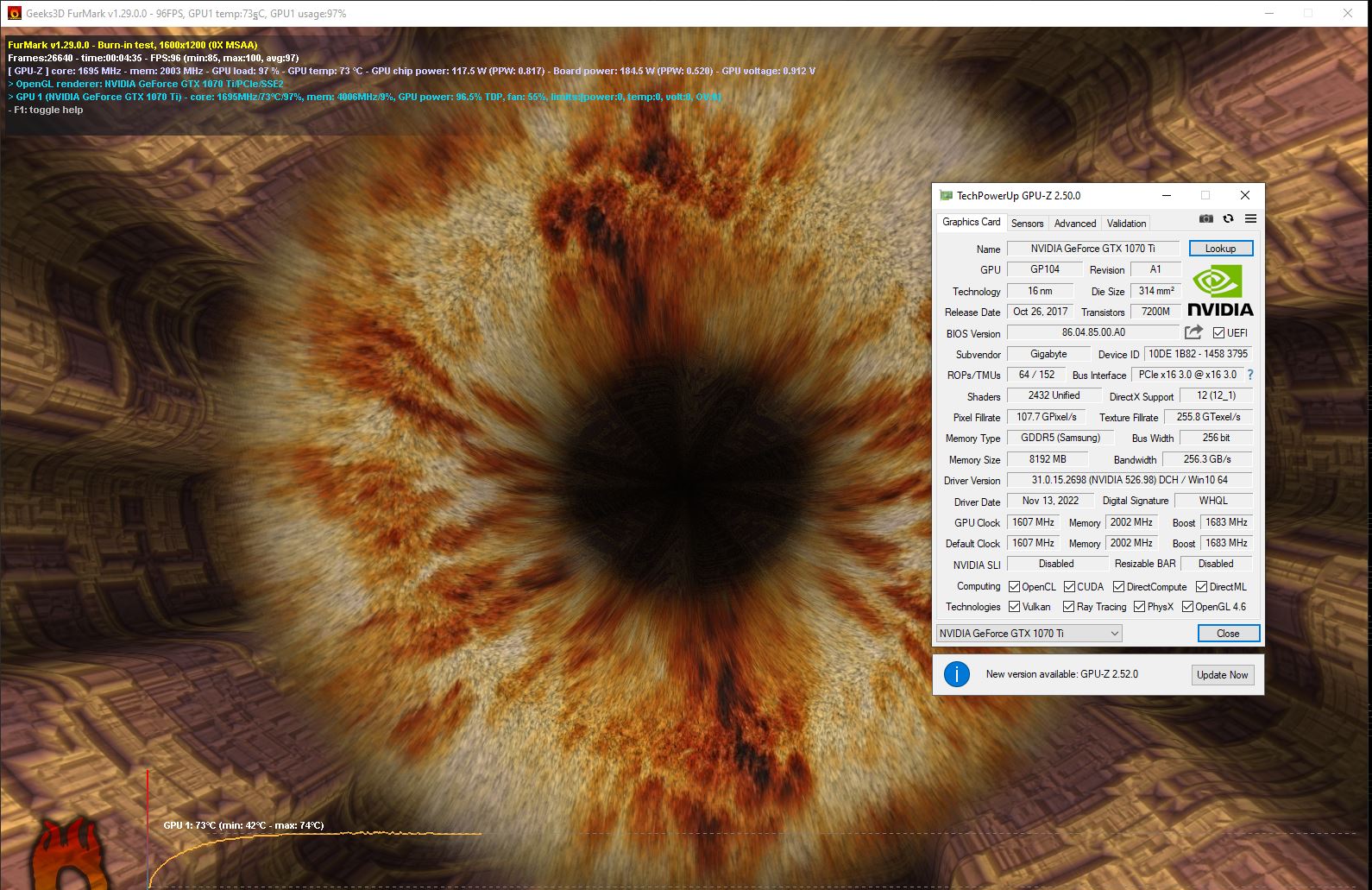Screen dimensions: 1372x890
Task: Toggle the Vulkan checkbox
Action: (1015, 607)
